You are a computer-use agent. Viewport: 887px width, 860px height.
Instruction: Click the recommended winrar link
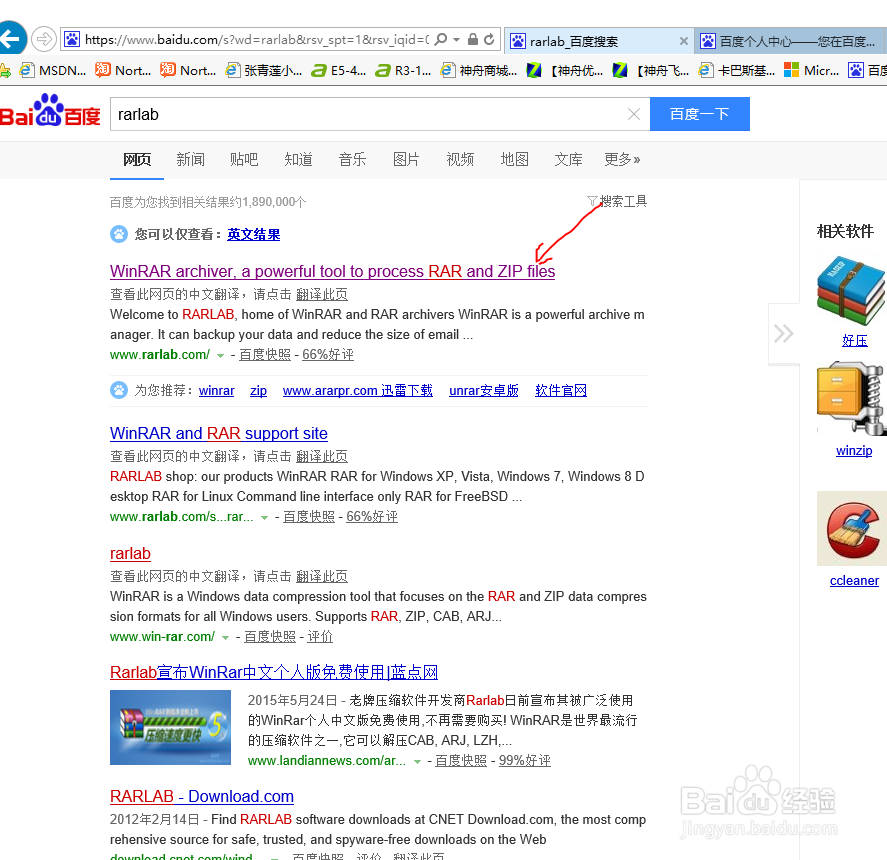(x=216, y=390)
